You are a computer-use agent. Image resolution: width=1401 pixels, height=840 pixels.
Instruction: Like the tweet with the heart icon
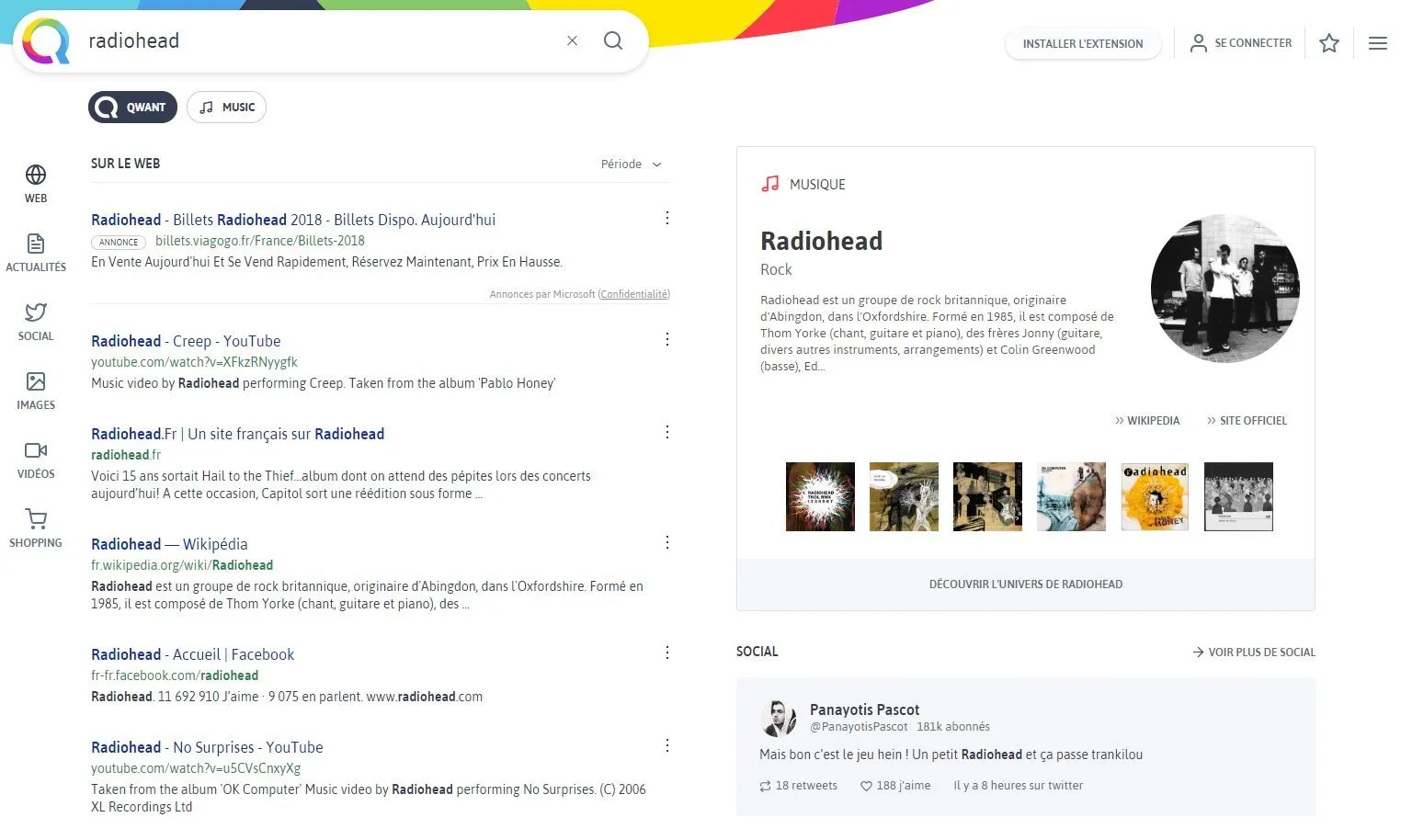tap(866, 786)
